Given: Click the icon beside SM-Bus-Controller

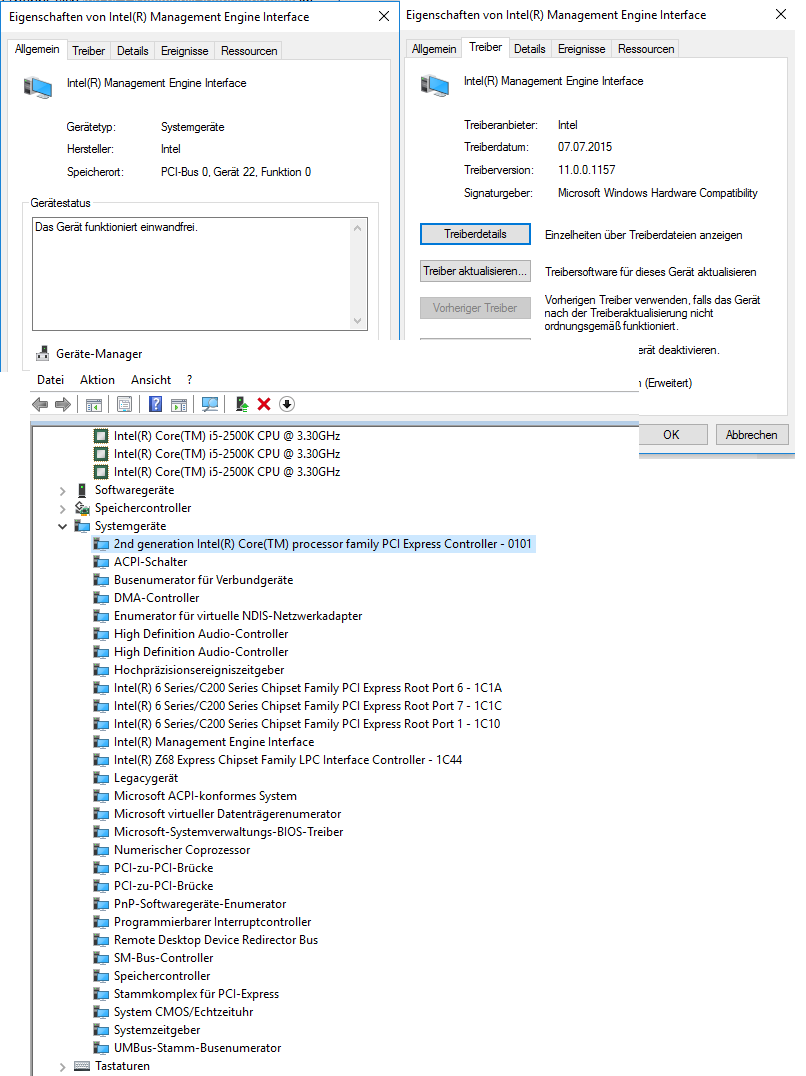Looking at the screenshot, I should [x=102, y=958].
